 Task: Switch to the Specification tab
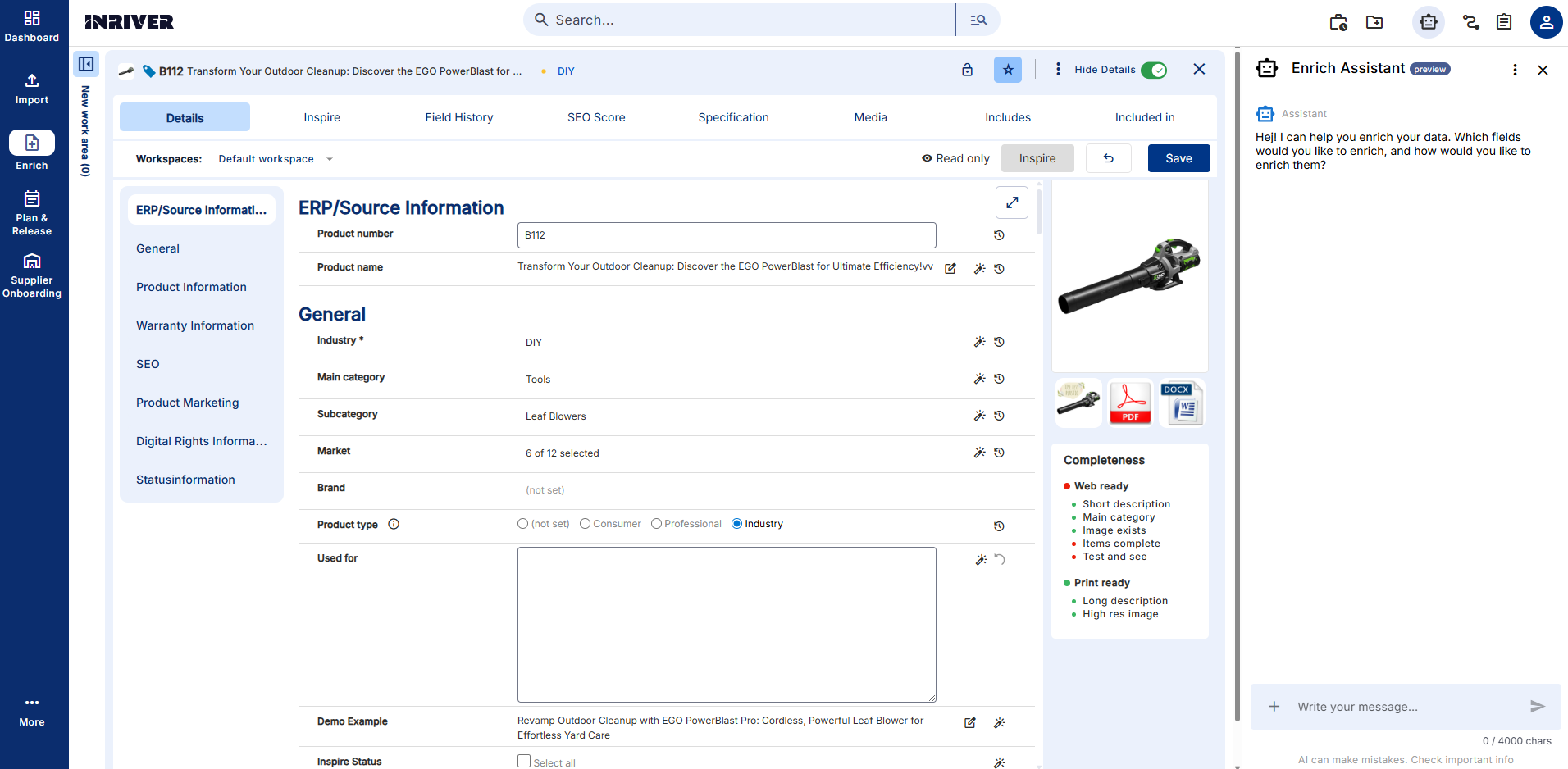click(733, 117)
